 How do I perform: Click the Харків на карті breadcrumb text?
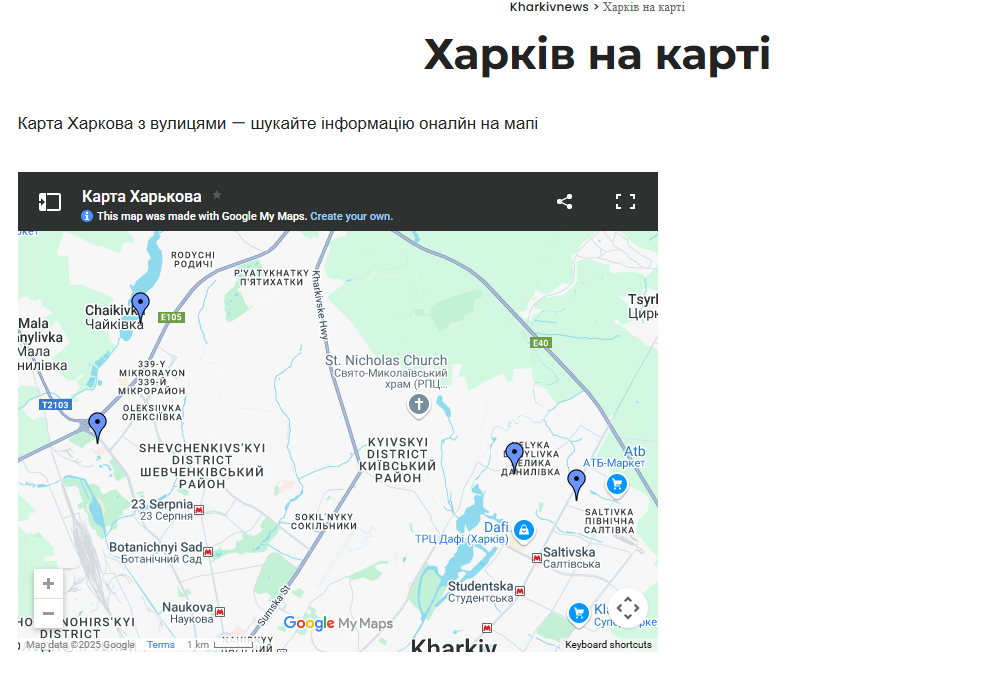tap(643, 8)
